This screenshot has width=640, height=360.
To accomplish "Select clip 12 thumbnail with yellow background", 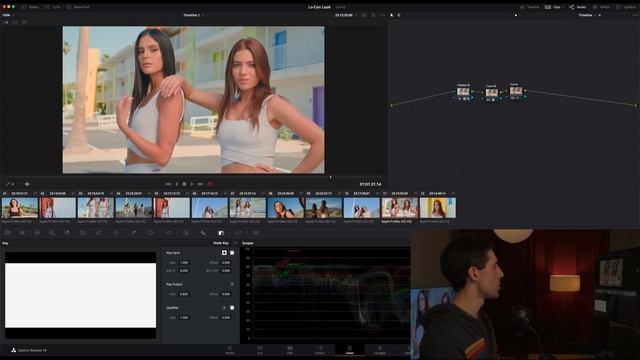I will 438,208.
